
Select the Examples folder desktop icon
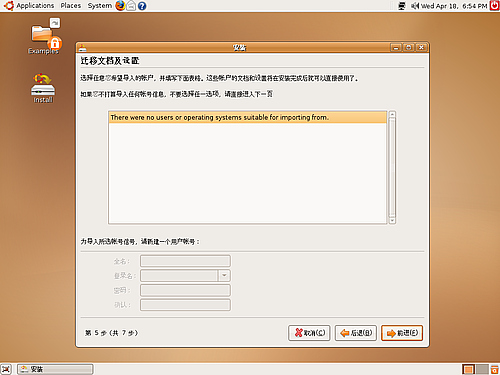click(x=44, y=37)
